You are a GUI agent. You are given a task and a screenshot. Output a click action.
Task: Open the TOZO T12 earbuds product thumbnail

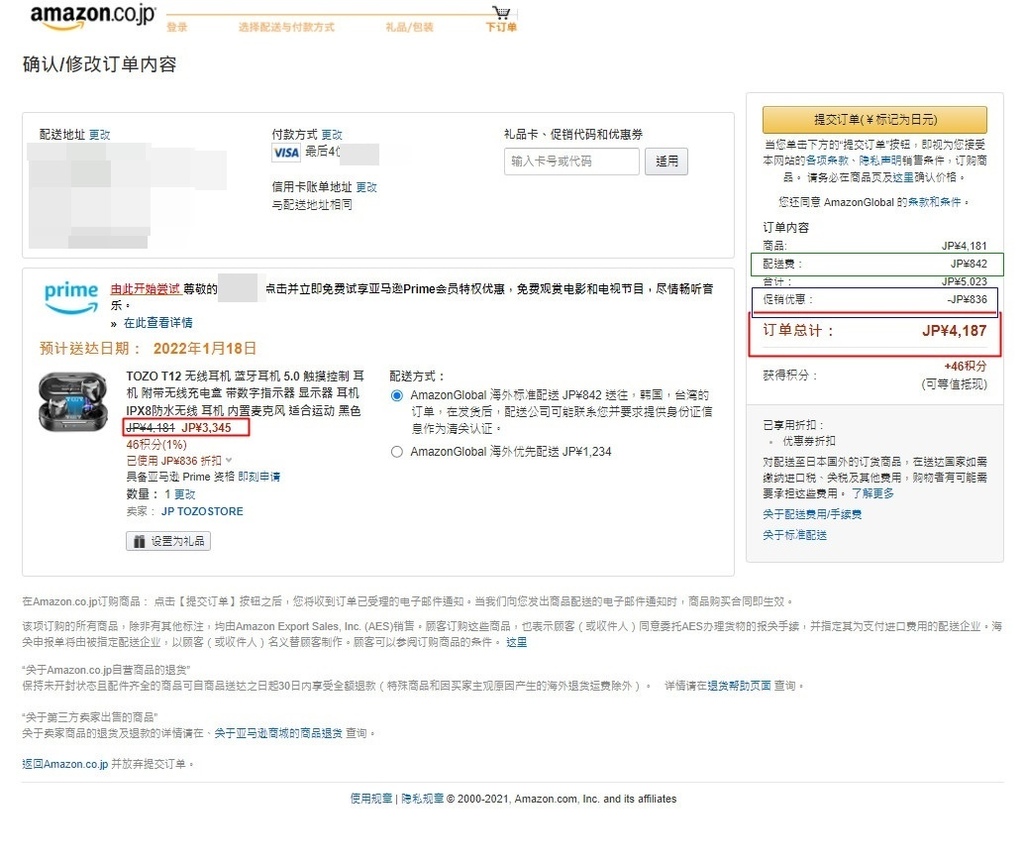[x=72, y=401]
